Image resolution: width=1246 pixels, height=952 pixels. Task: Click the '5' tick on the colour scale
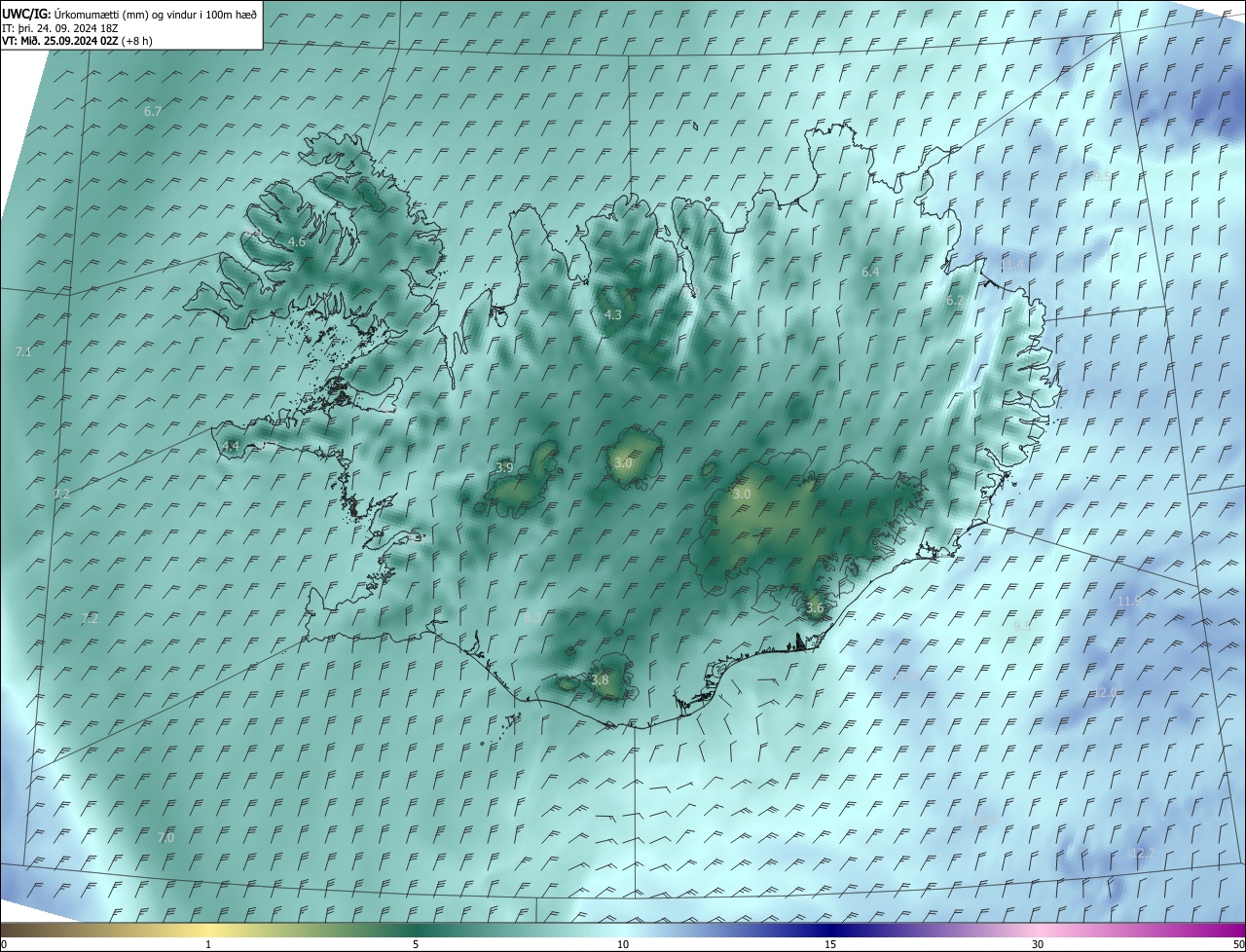(416, 944)
